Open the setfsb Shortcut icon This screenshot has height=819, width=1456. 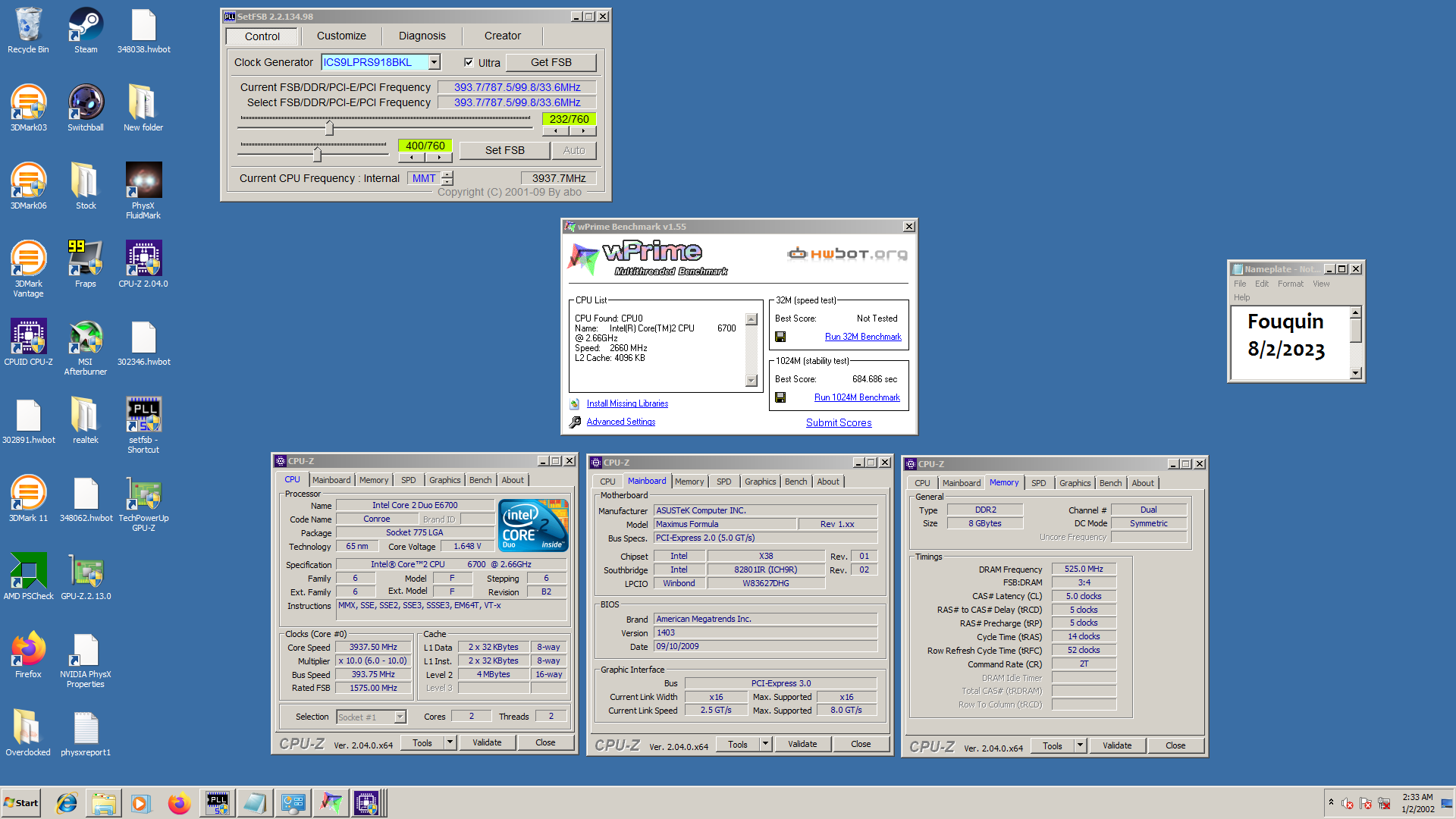point(143,425)
